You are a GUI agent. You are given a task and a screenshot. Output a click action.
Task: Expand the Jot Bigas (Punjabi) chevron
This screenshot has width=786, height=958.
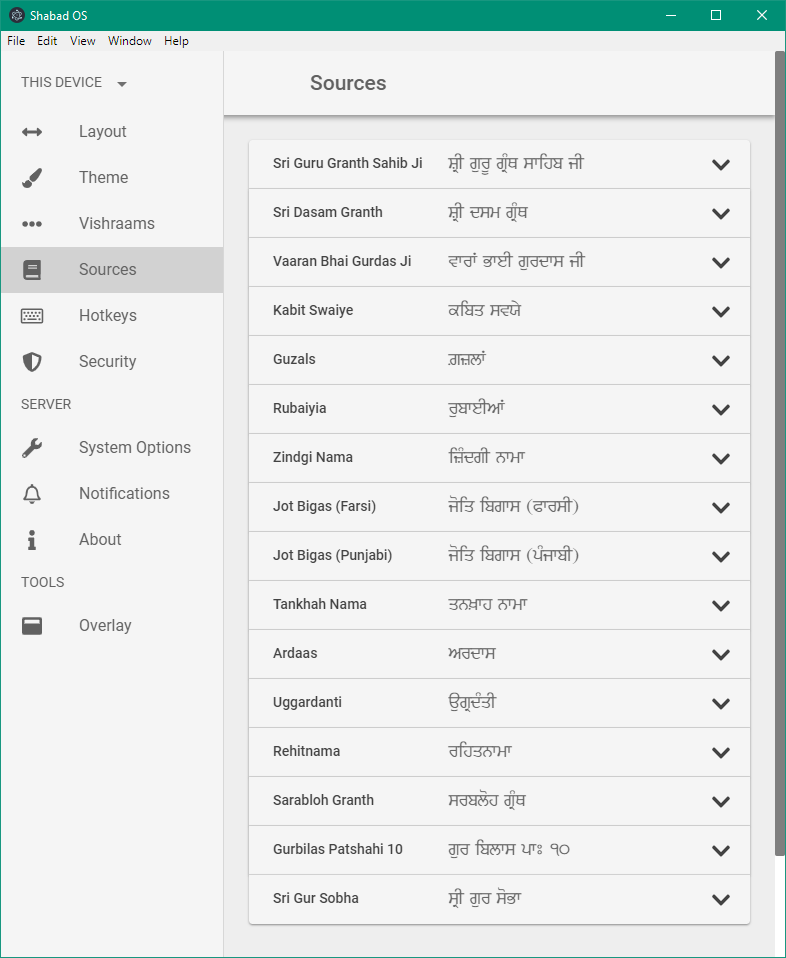[x=721, y=556]
